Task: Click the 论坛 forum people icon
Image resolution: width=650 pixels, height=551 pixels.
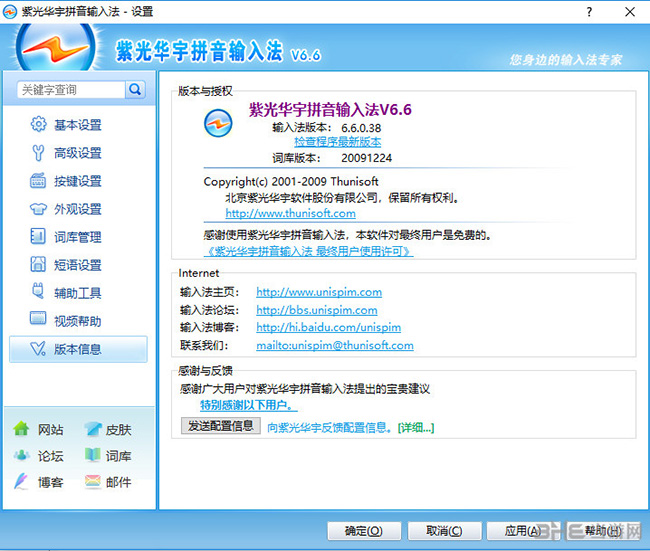Action: [22, 455]
